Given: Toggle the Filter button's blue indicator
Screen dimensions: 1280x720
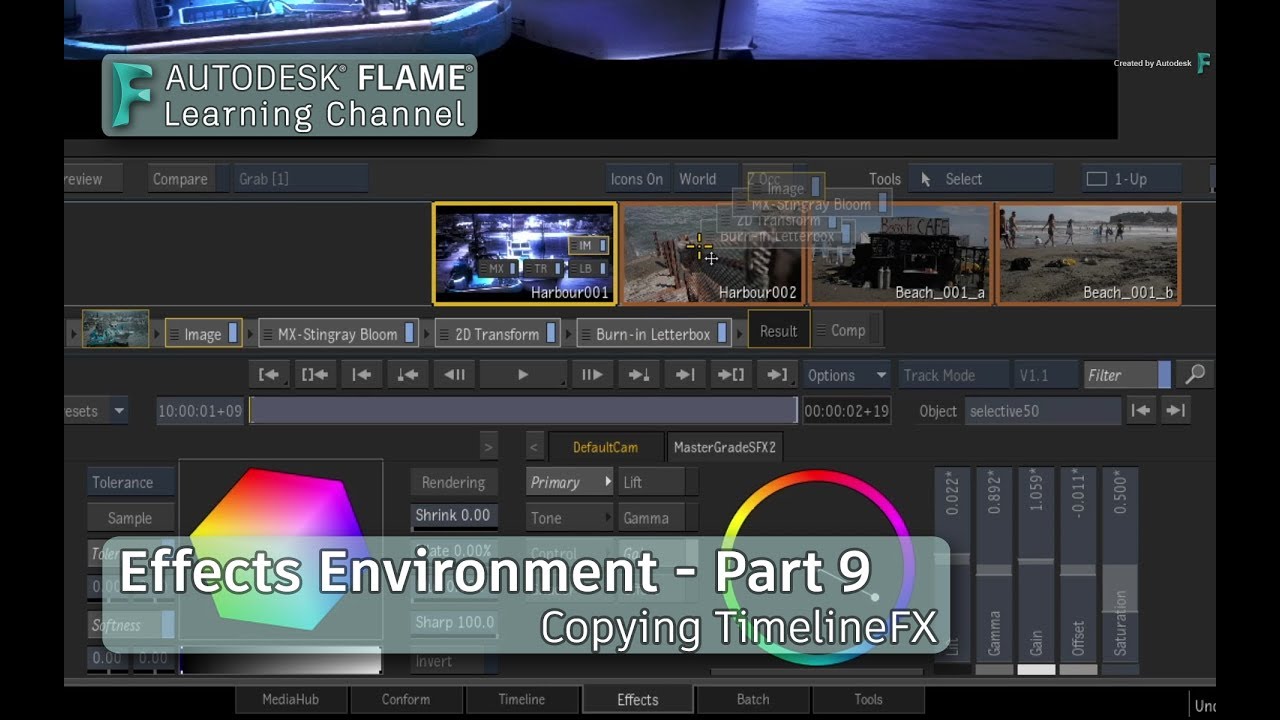Looking at the screenshot, I should click(1164, 375).
